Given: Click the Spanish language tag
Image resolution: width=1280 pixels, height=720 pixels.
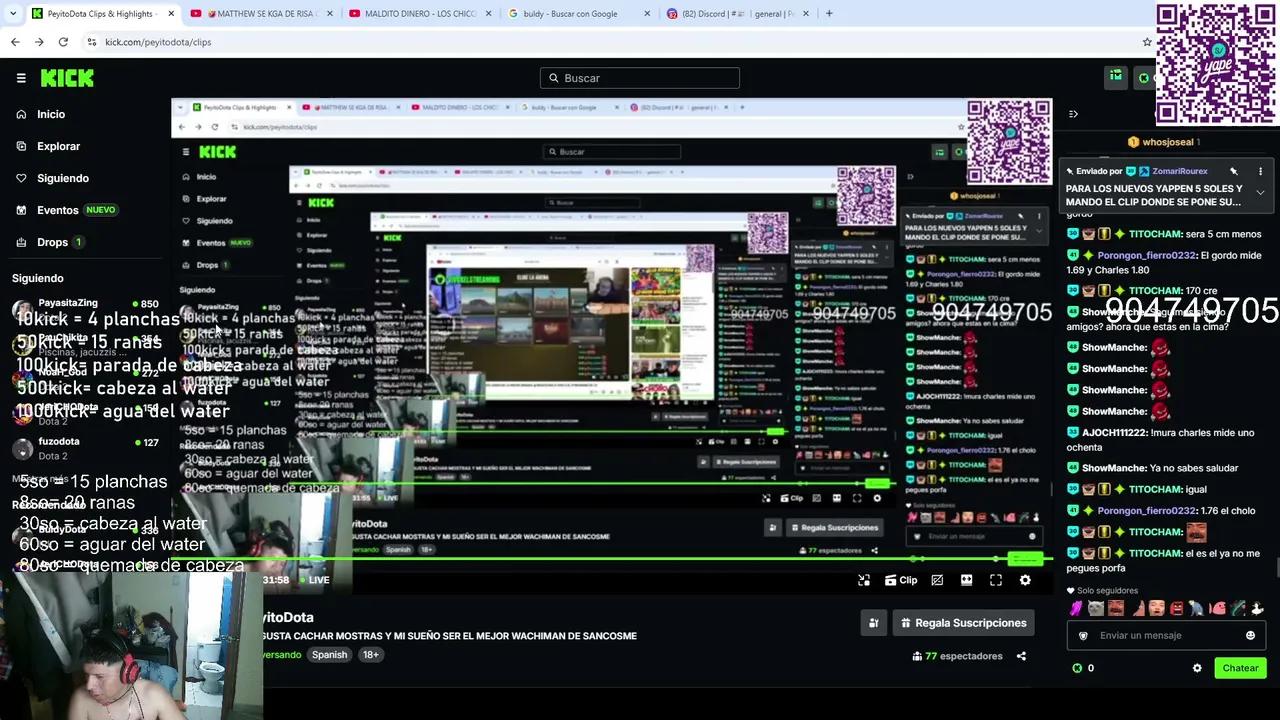Looking at the screenshot, I should pos(329,655).
